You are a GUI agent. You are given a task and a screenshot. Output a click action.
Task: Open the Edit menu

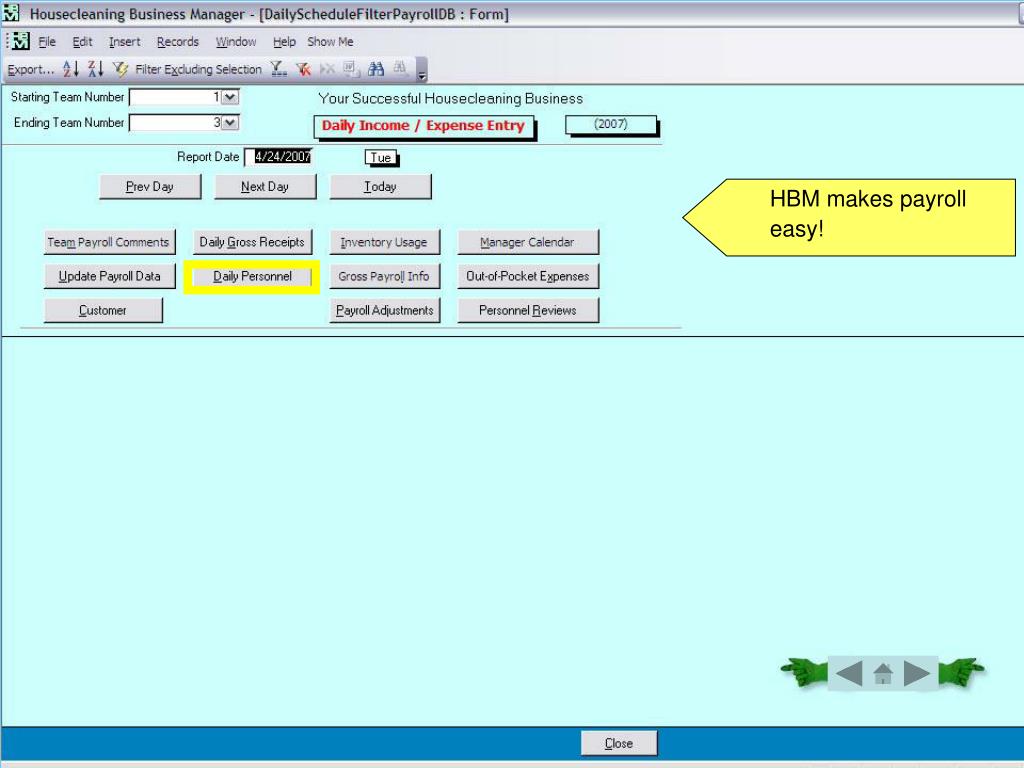pyautogui.click(x=82, y=42)
